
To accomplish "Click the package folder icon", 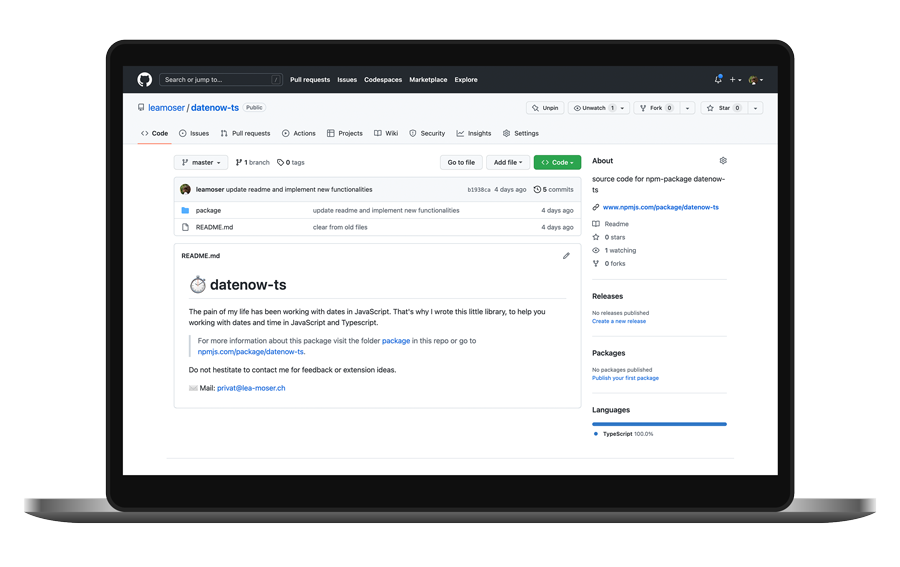I will (185, 211).
